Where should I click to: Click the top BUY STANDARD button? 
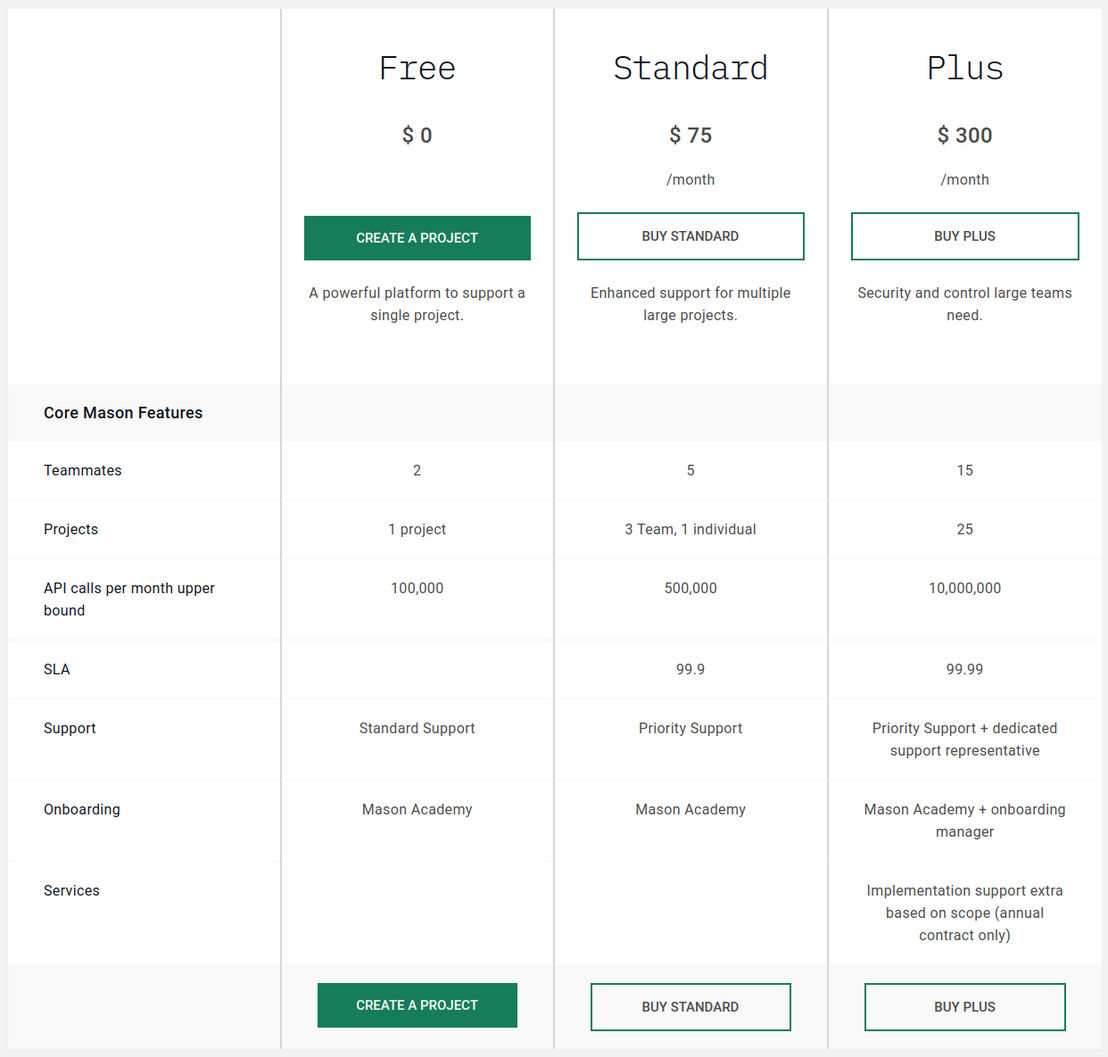pyautogui.click(x=690, y=236)
